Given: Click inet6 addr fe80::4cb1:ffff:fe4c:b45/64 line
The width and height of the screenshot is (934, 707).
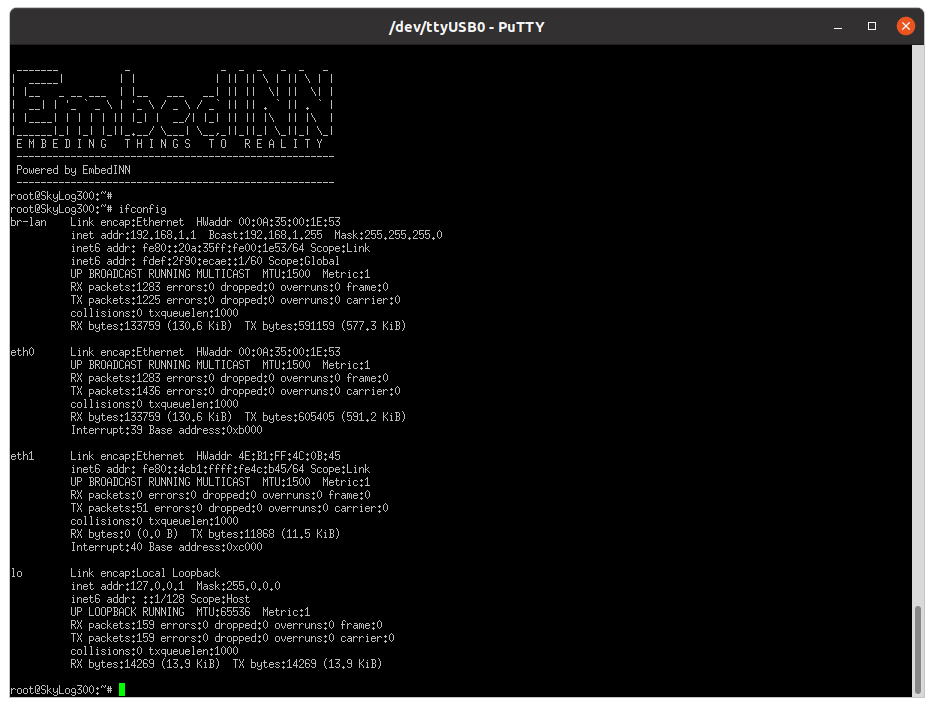Looking at the screenshot, I should [x=220, y=469].
